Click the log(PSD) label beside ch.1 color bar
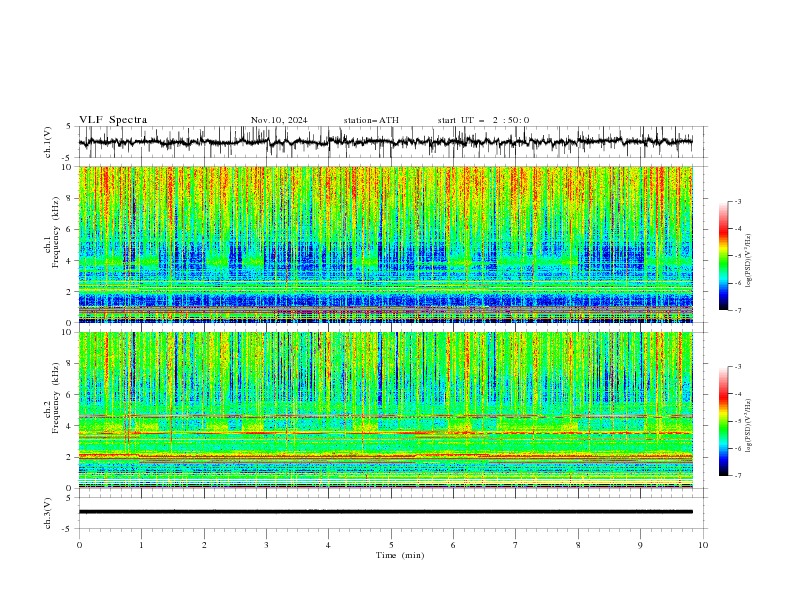Viewport: 792px width, 612px height. [748, 261]
